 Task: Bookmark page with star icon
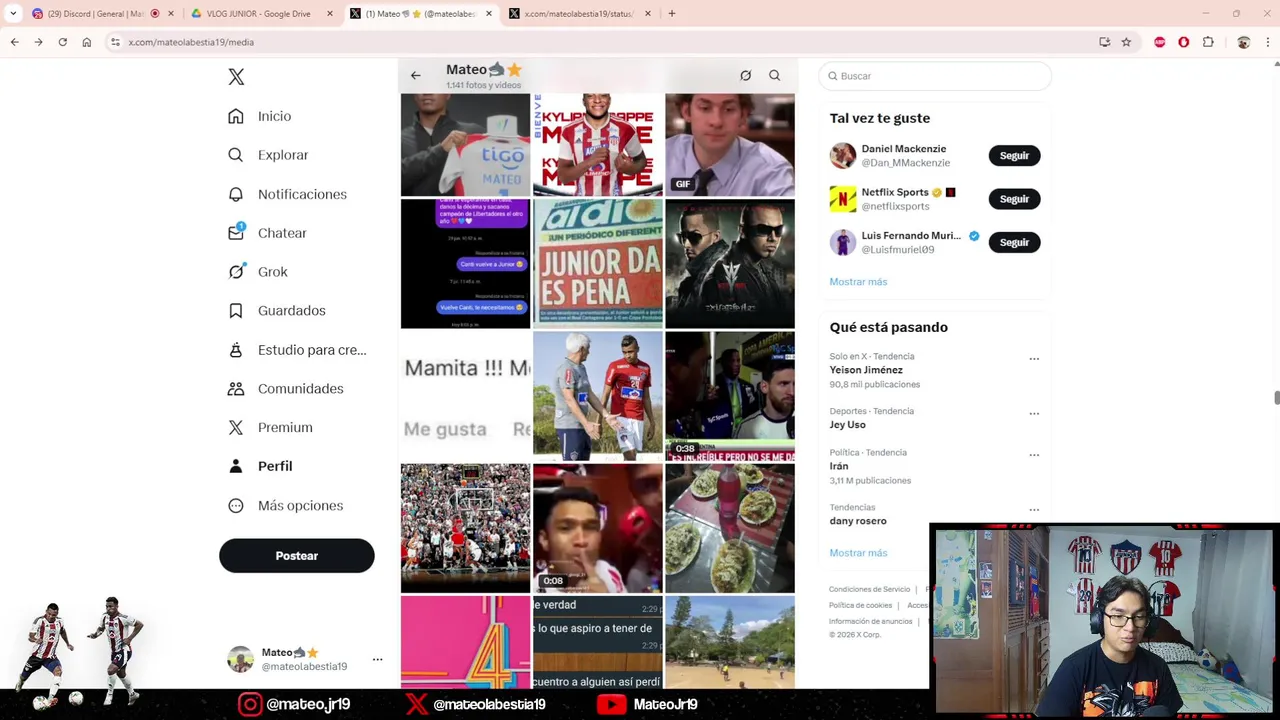tap(1126, 42)
